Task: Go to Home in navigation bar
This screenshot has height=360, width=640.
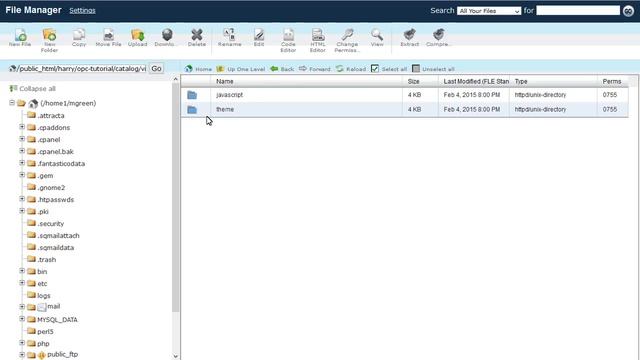Action: click(x=198, y=69)
